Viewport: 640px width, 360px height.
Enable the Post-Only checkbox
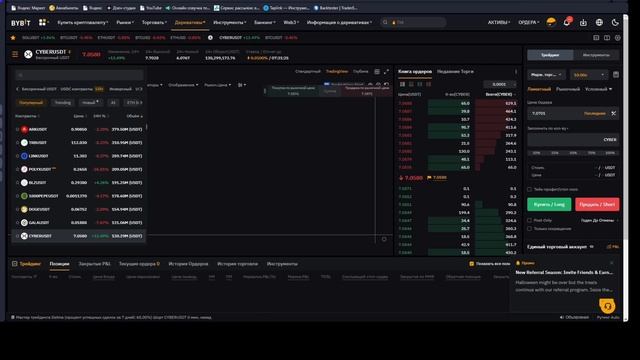coord(530,220)
